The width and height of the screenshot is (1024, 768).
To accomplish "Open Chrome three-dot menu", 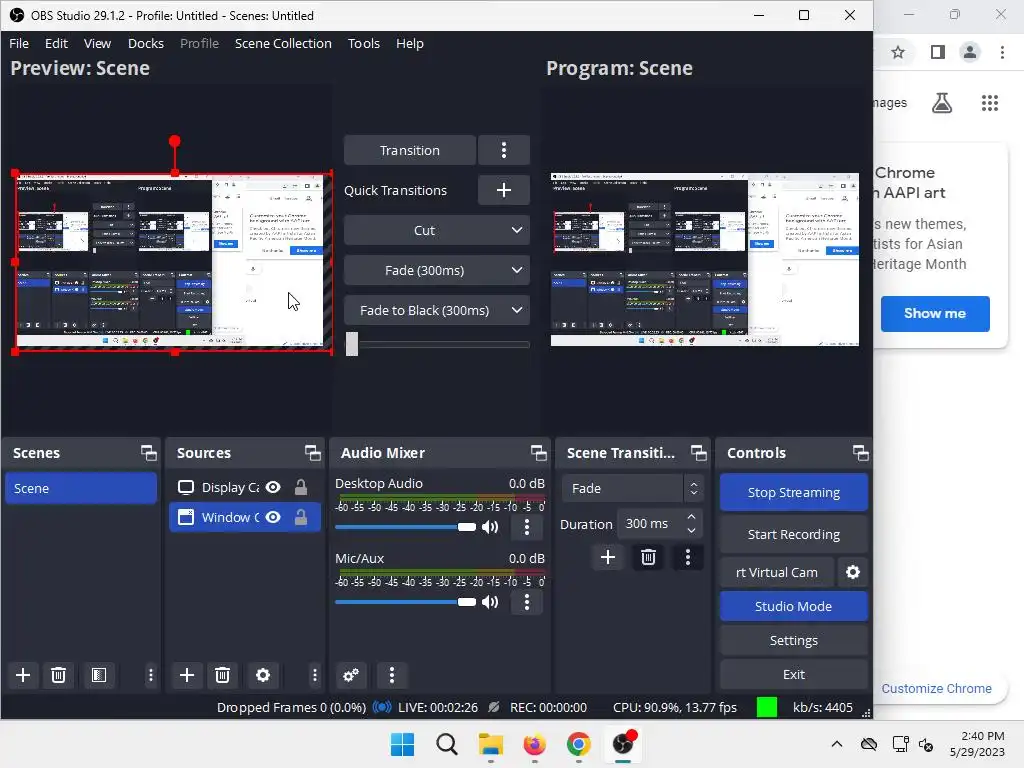I will click(1002, 52).
